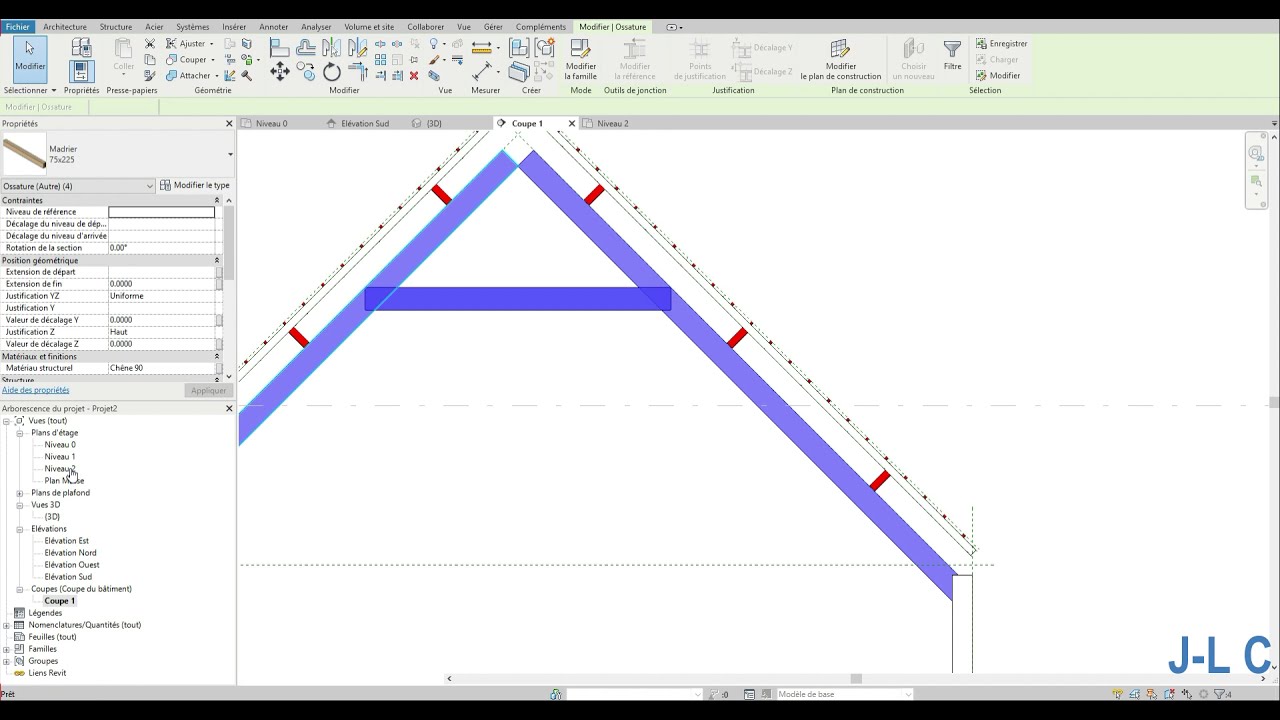
Task: Select Elévation Nord in project browser
Action: tap(70, 553)
